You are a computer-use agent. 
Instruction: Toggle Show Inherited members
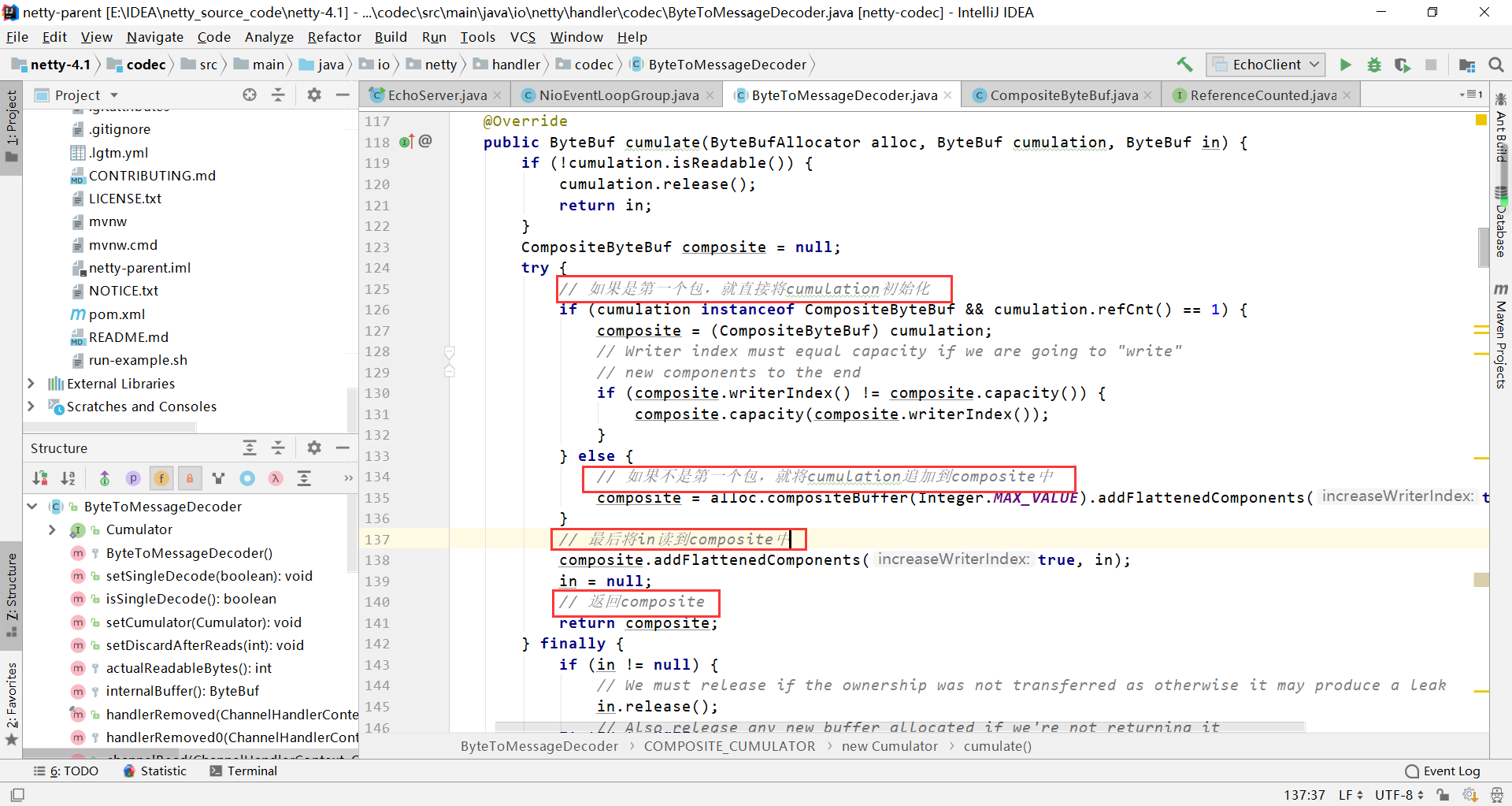(105, 478)
